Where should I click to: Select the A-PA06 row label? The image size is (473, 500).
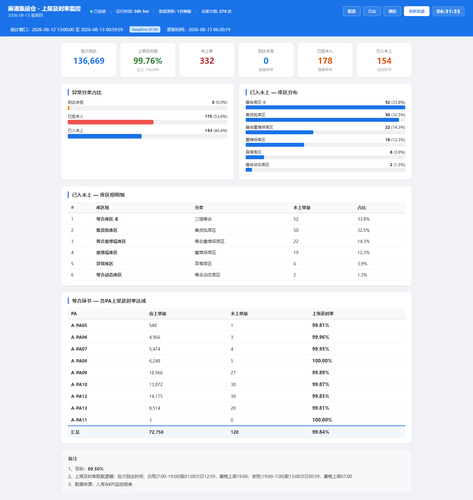pyautogui.click(x=79, y=337)
